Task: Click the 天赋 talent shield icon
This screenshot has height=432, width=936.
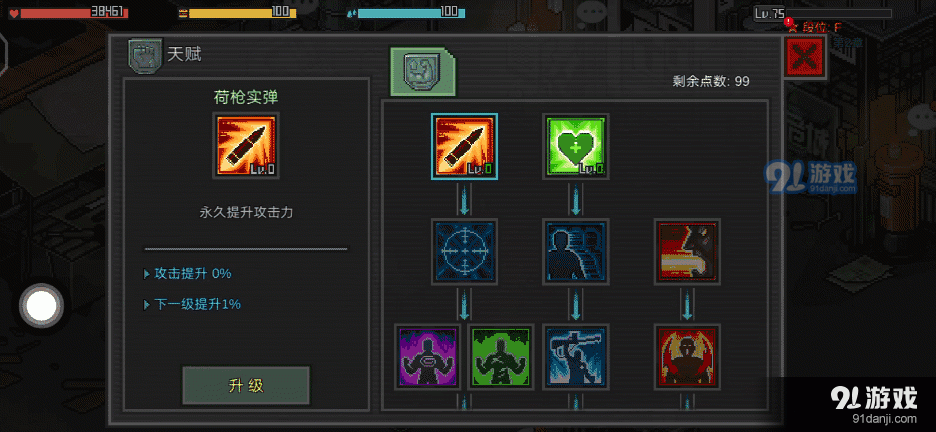Action: [145, 54]
